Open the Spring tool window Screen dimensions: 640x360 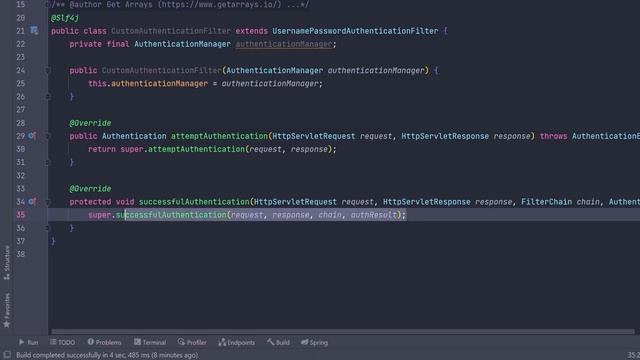(x=314, y=342)
